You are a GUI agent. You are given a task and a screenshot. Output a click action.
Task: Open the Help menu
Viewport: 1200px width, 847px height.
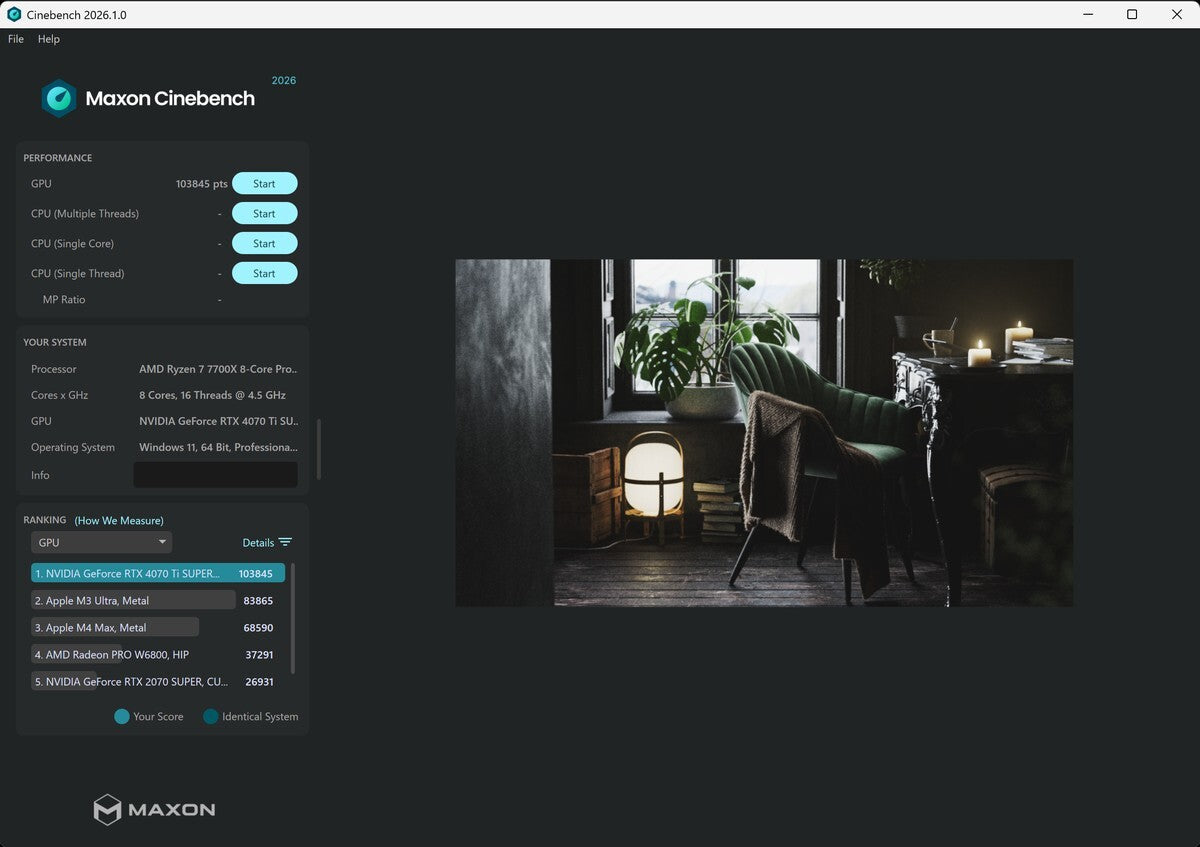(x=49, y=39)
